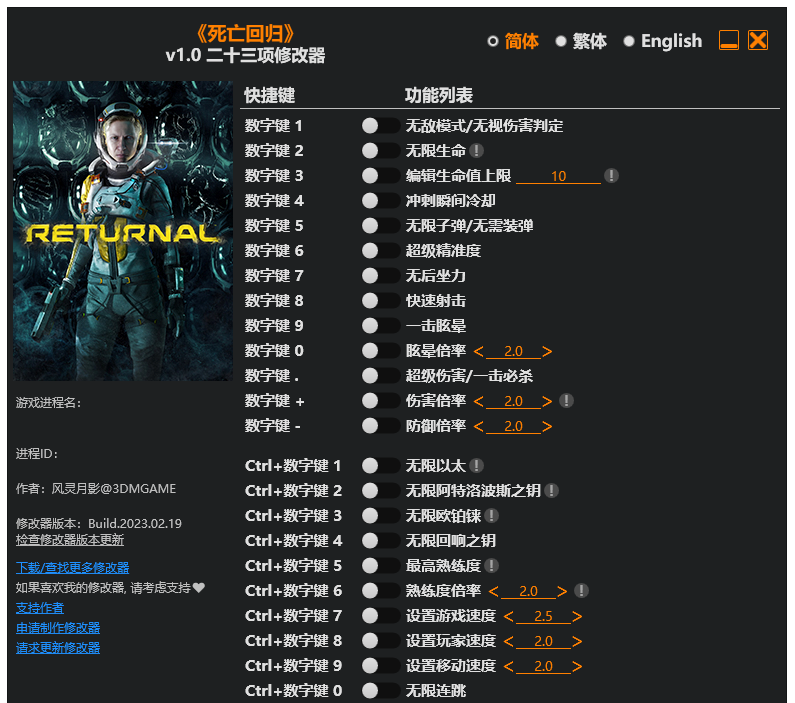795x703 pixels.
Task: Click 申请制作修改器 link
Action: click(x=58, y=628)
